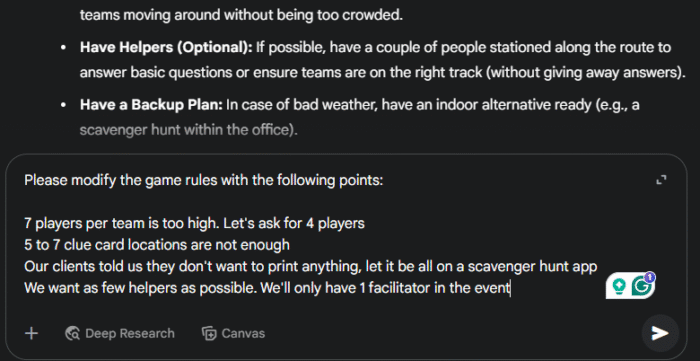Click the 'Have Helpers (Optional):' bold heading
This screenshot has width=700, height=361.
pos(166,48)
